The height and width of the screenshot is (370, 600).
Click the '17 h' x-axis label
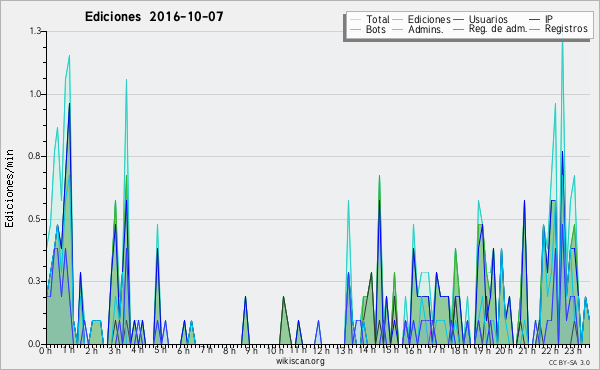click(x=436, y=350)
